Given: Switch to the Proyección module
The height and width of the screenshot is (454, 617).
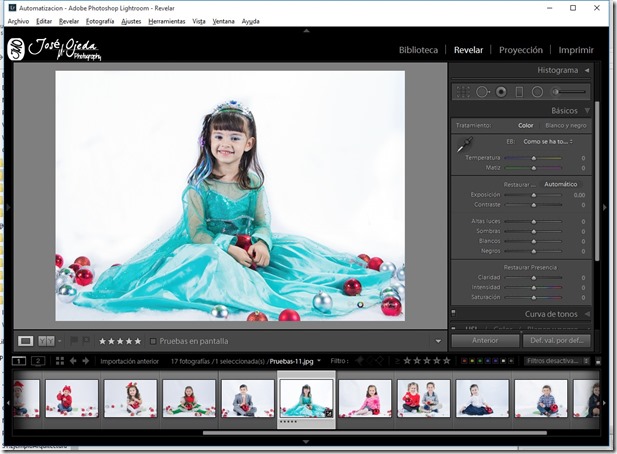Looking at the screenshot, I should pyautogui.click(x=521, y=50).
